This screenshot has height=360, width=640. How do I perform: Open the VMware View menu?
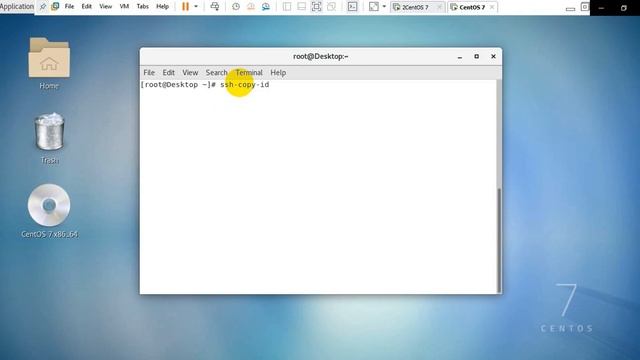click(105, 7)
